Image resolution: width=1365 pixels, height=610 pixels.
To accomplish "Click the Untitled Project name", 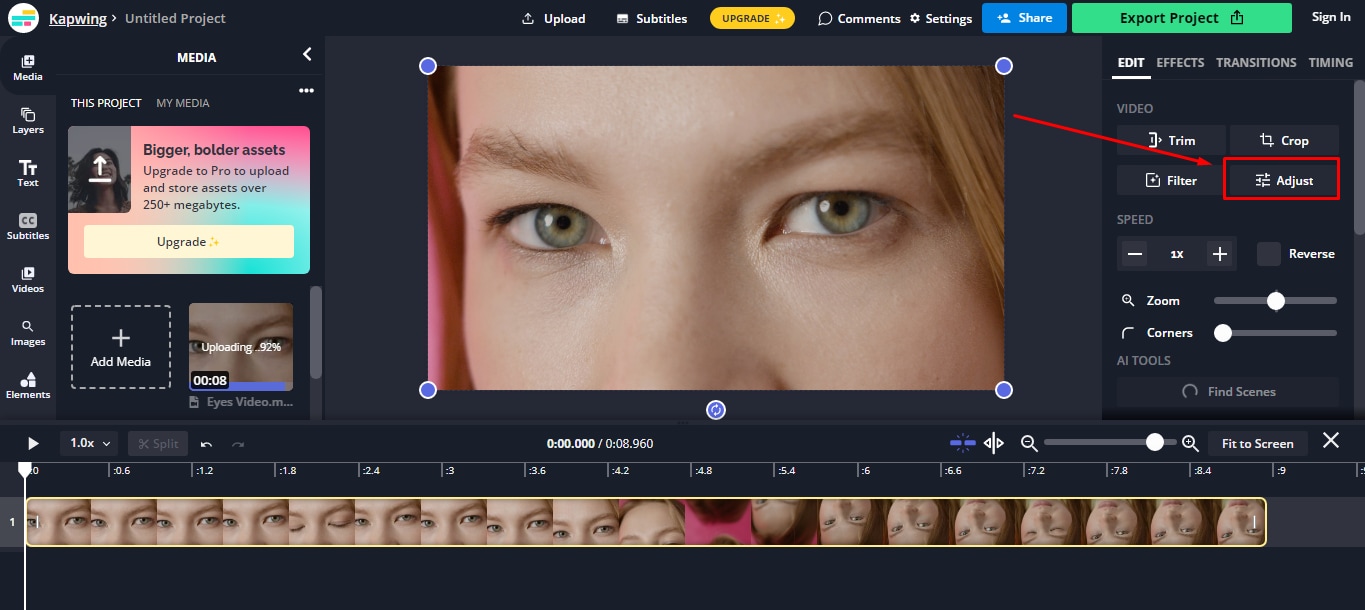I will click(175, 18).
